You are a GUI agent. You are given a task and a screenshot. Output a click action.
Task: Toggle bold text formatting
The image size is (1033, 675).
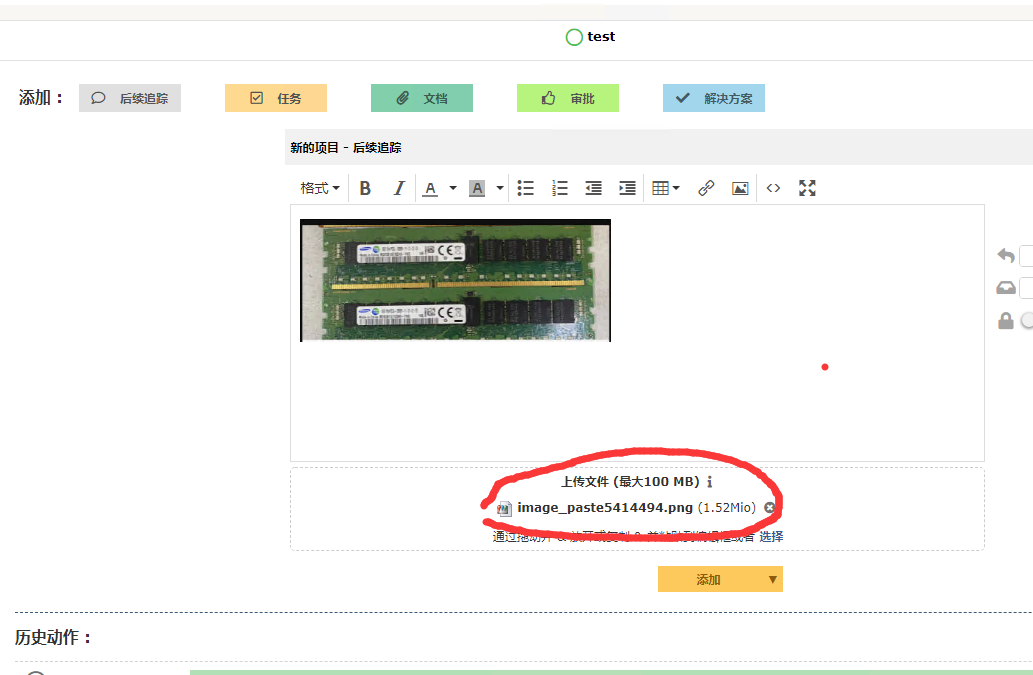pyautogui.click(x=365, y=187)
